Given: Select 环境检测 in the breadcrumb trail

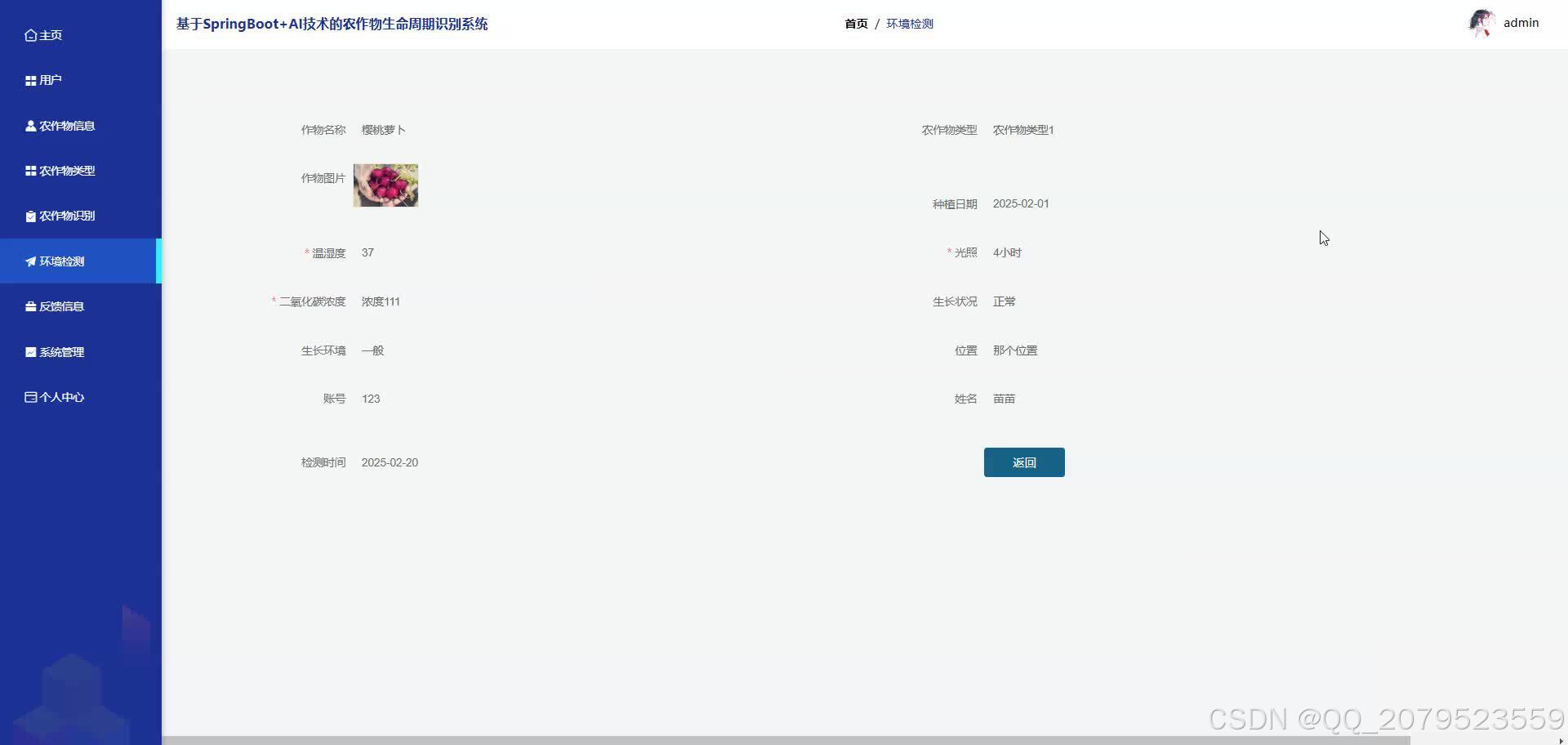Looking at the screenshot, I should [911, 24].
